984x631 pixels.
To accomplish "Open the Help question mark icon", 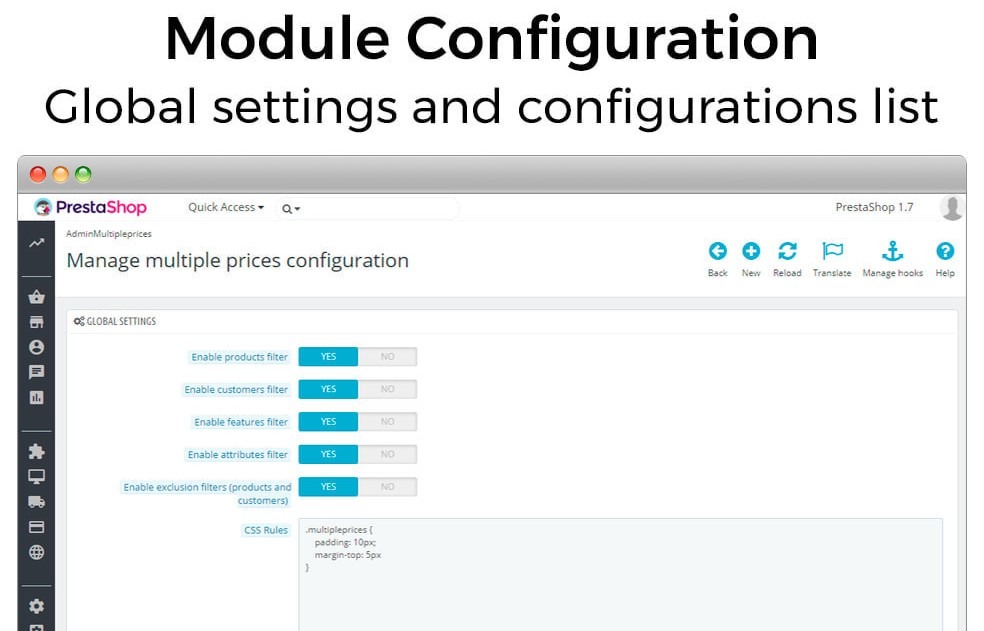I will coord(945,252).
